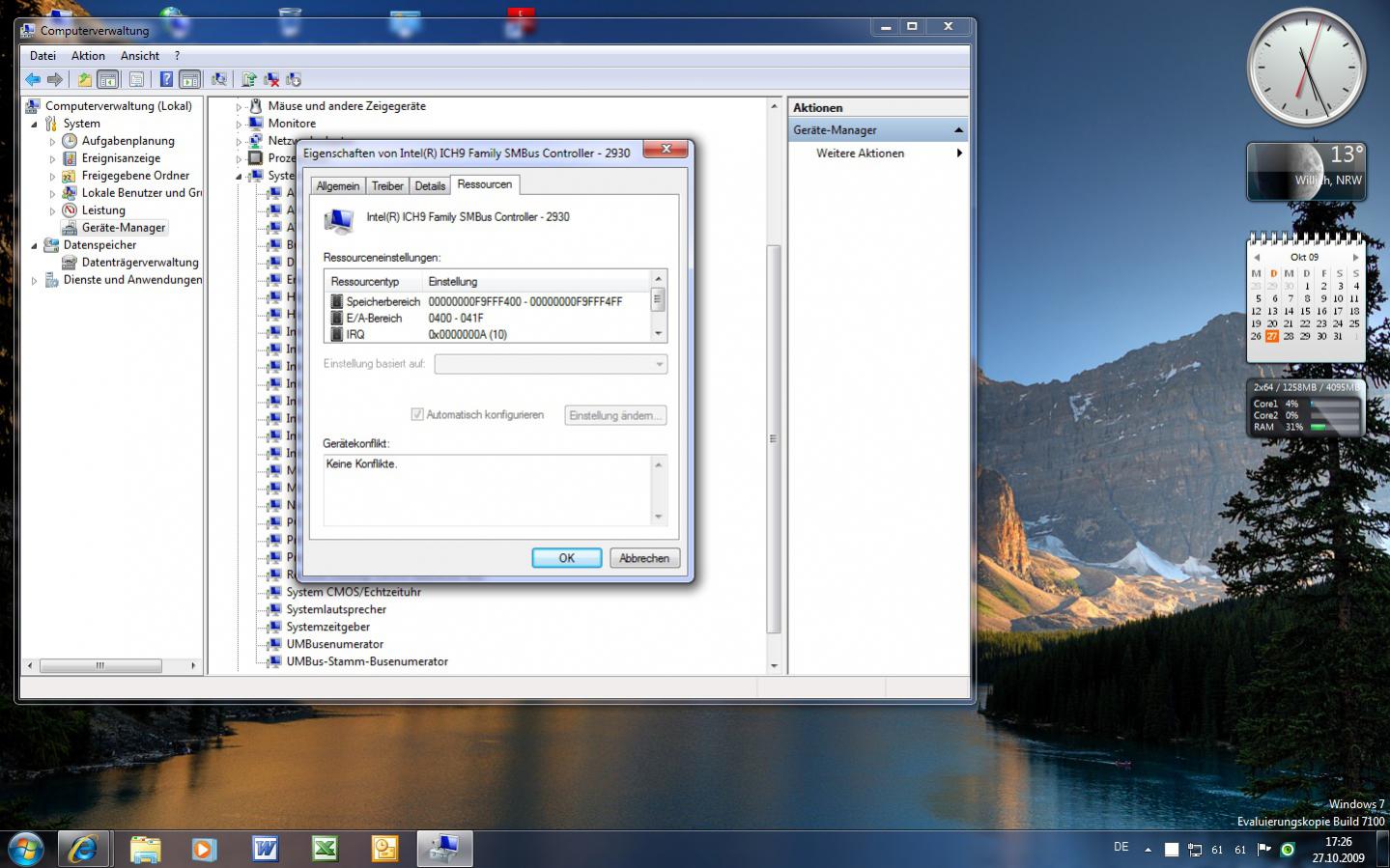Select Aufgabenplanung in the console tree

point(128,141)
